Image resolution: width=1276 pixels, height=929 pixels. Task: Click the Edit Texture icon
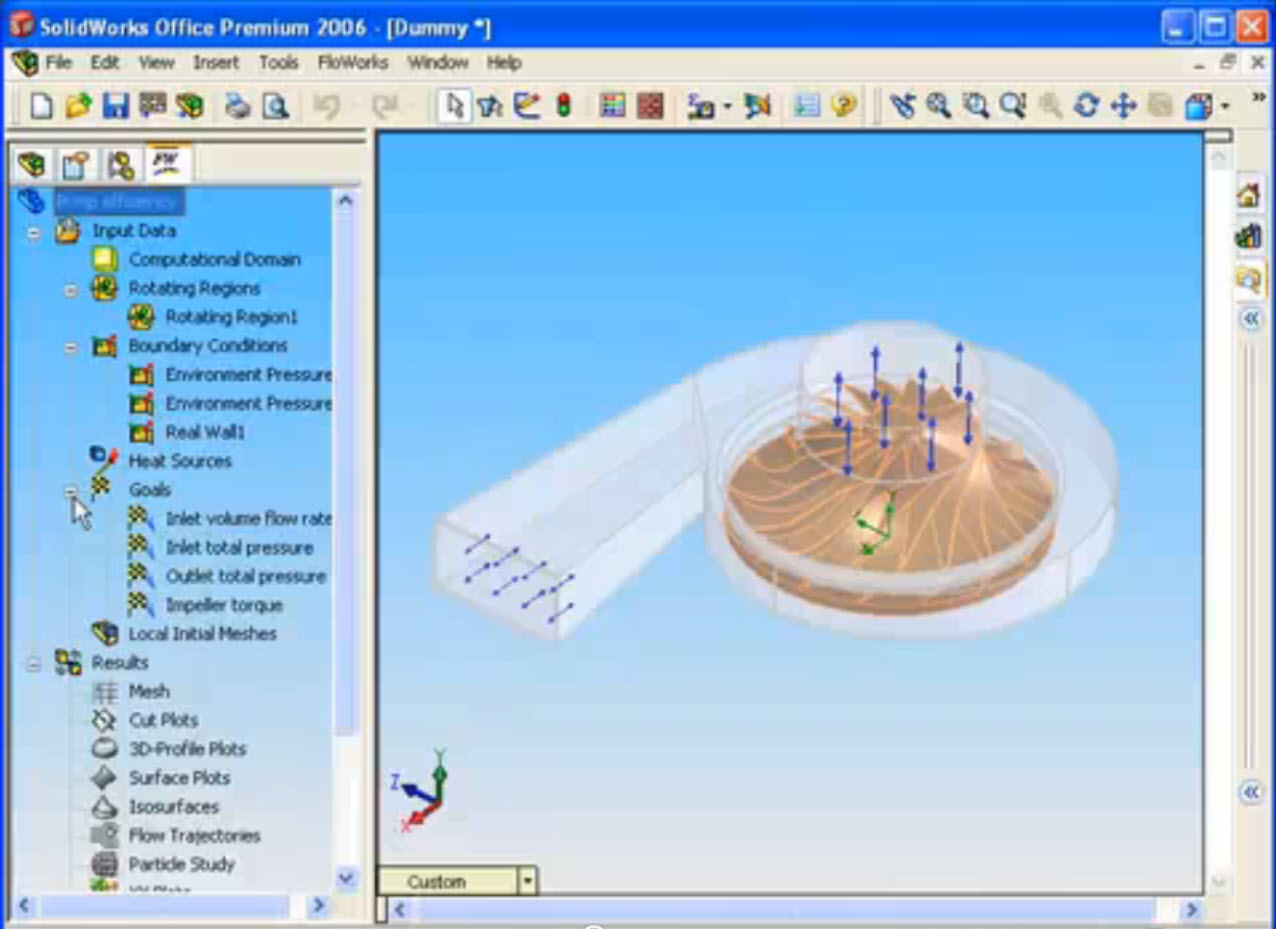[650, 105]
